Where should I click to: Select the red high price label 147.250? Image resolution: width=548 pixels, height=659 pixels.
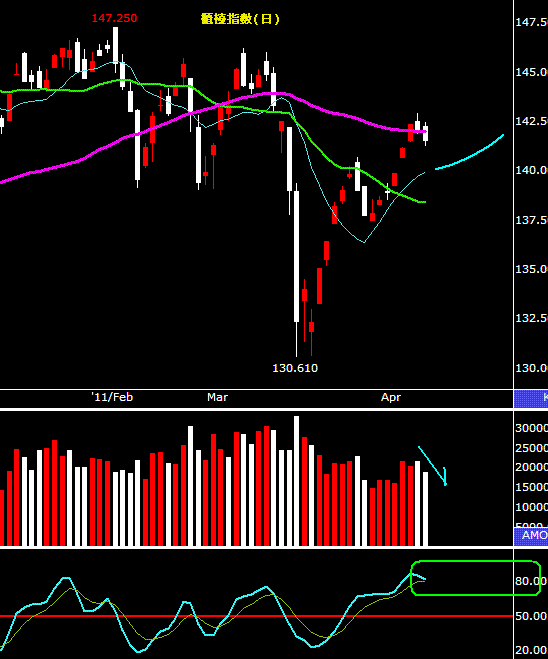[114, 18]
